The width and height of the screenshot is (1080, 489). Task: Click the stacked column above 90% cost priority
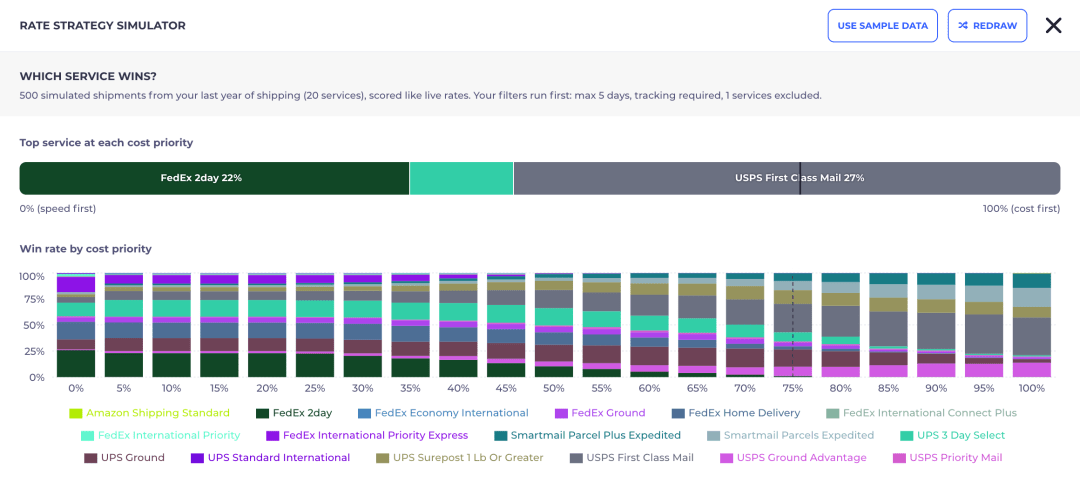pos(935,325)
